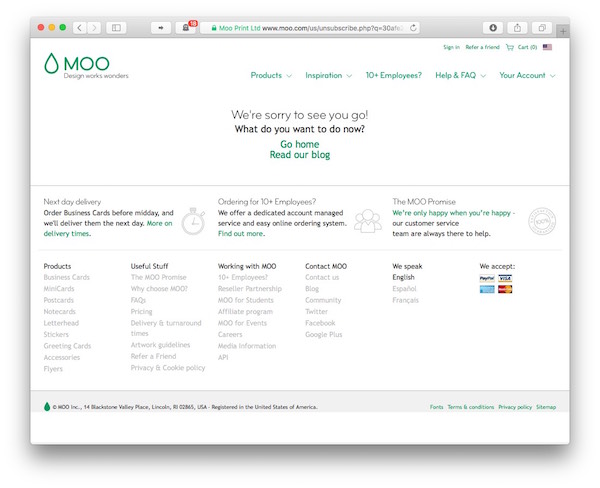The image size is (600, 488).
Task: Click the Read our blog link
Action: 300,155
